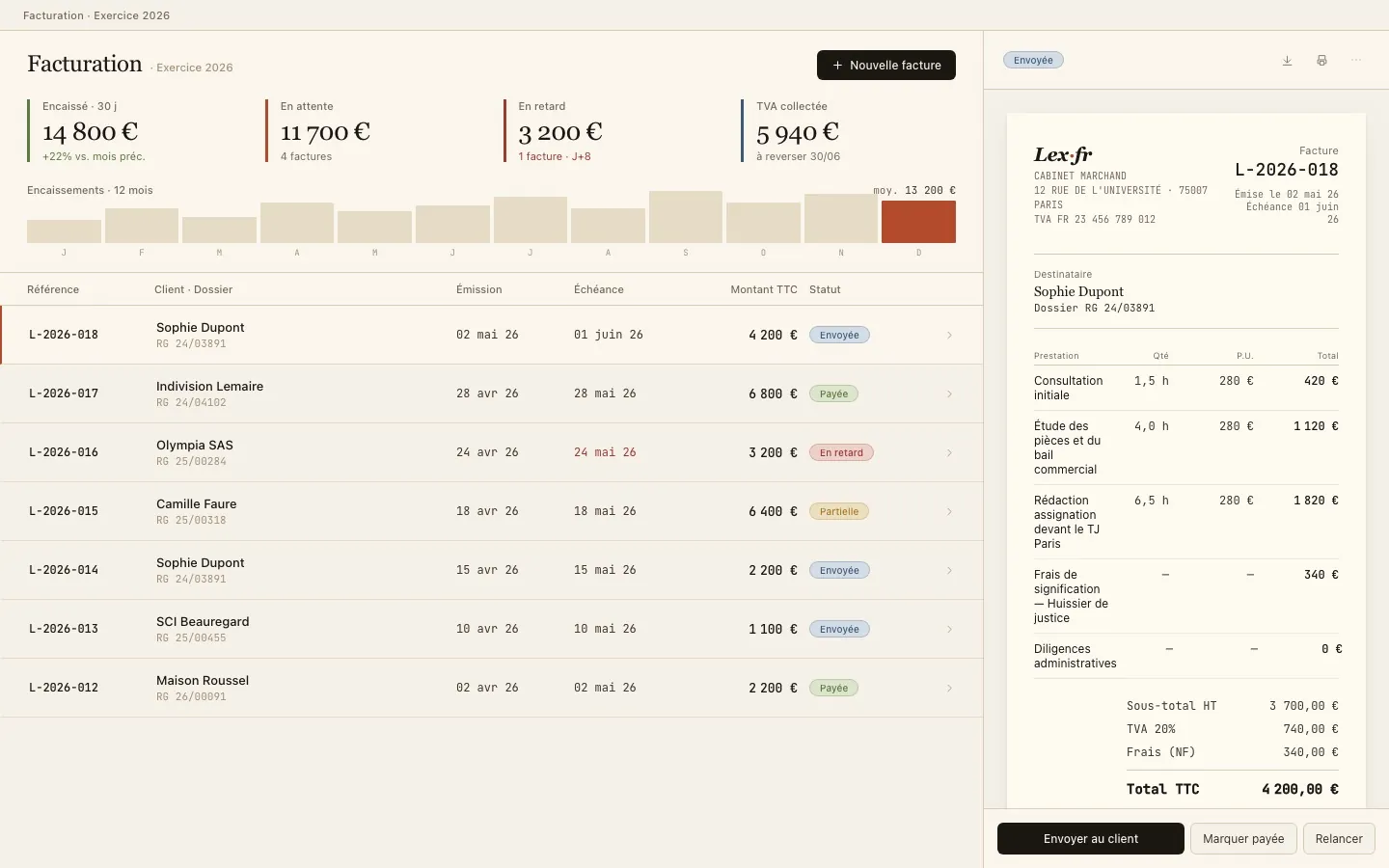The image size is (1389, 868).
Task: Click 1 facture · J+8 overdue note
Action: (x=555, y=156)
